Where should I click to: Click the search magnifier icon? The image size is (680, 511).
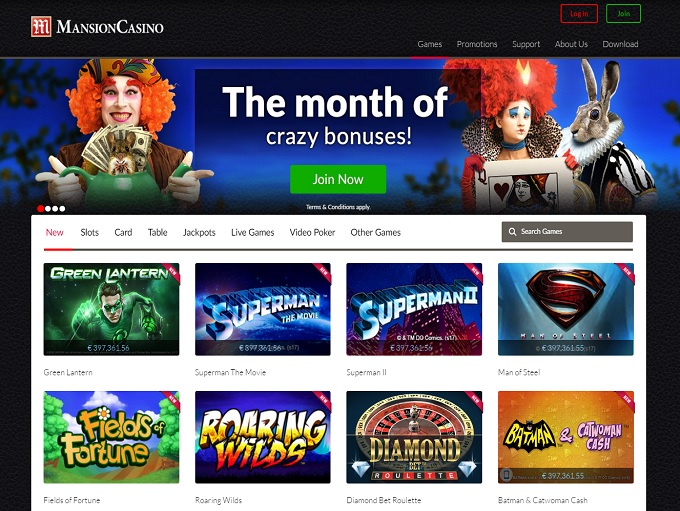pyautogui.click(x=512, y=232)
